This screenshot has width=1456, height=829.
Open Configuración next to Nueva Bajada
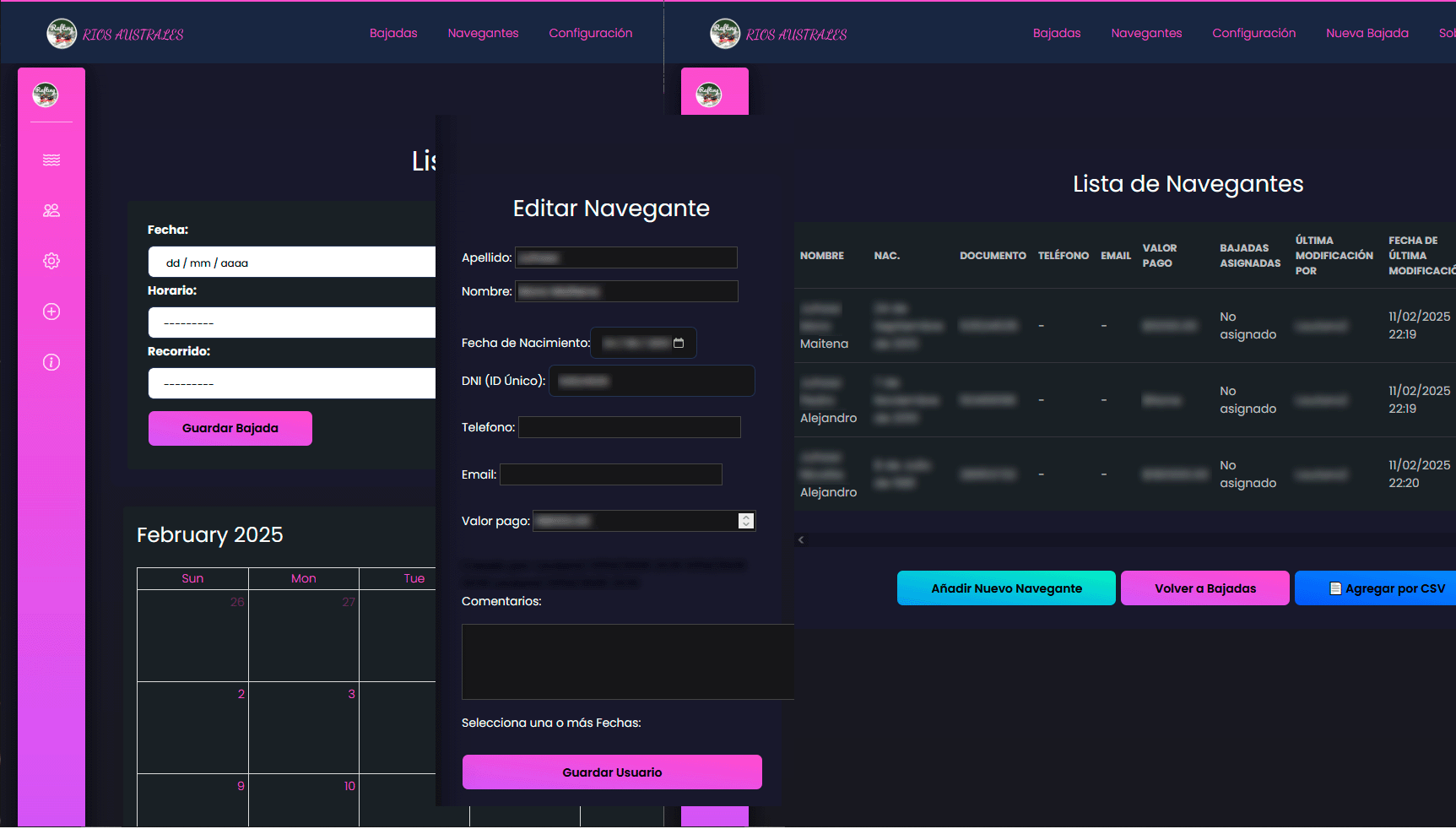[x=1253, y=33]
